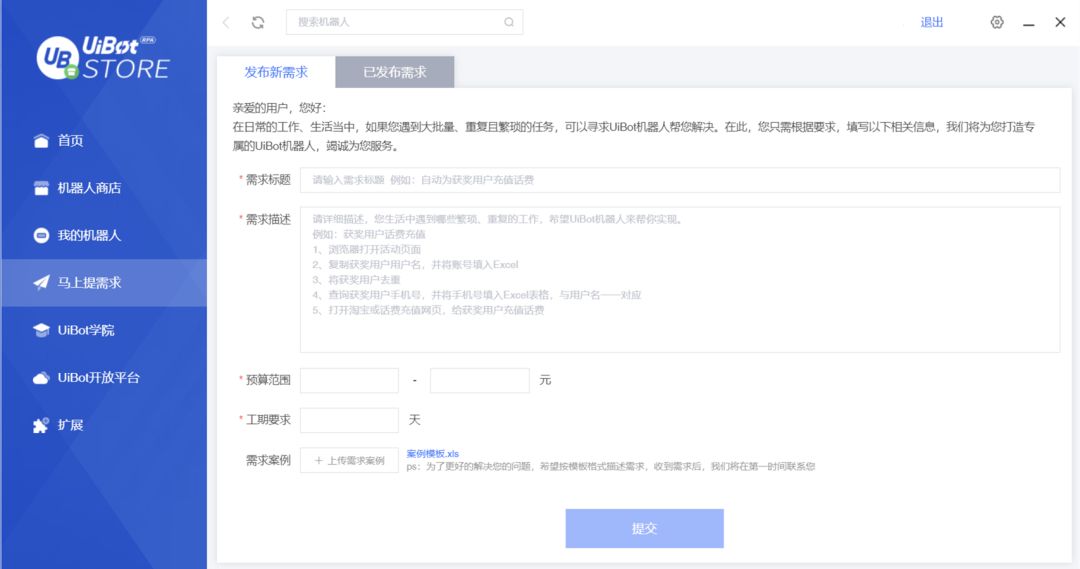Image resolution: width=1080 pixels, height=569 pixels.
Task: Click the back arrow in the top bar
Action: 226,22
